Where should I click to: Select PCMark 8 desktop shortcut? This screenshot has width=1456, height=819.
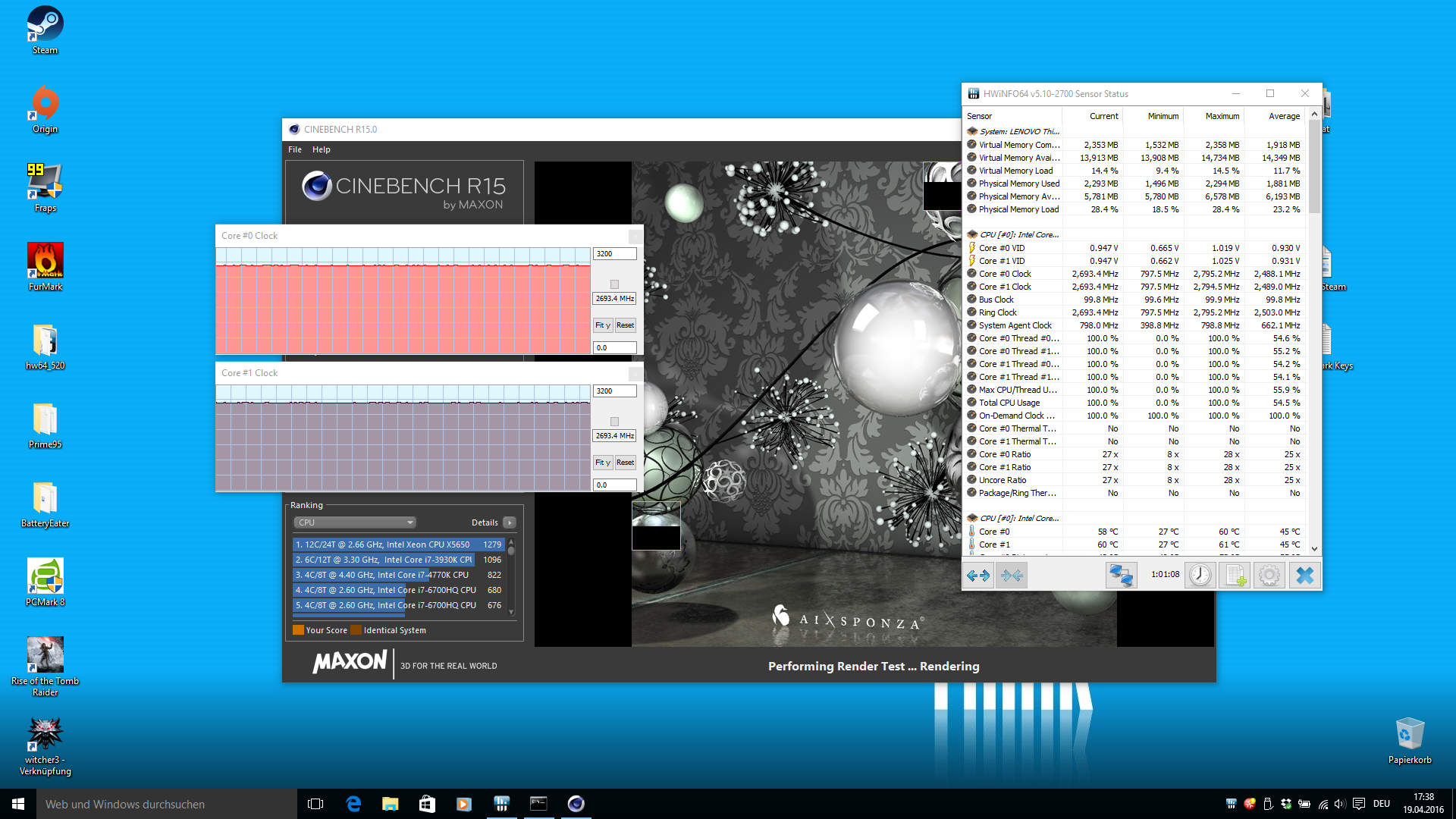point(45,582)
